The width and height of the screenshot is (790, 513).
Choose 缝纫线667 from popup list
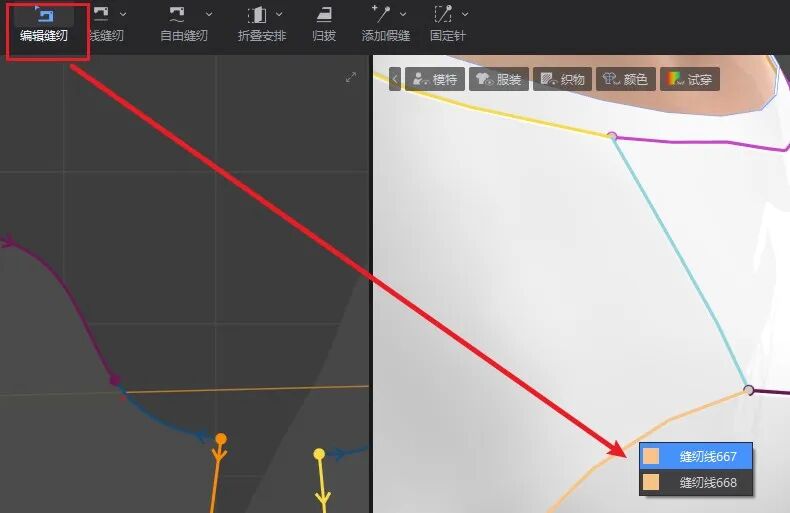tap(696, 456)
